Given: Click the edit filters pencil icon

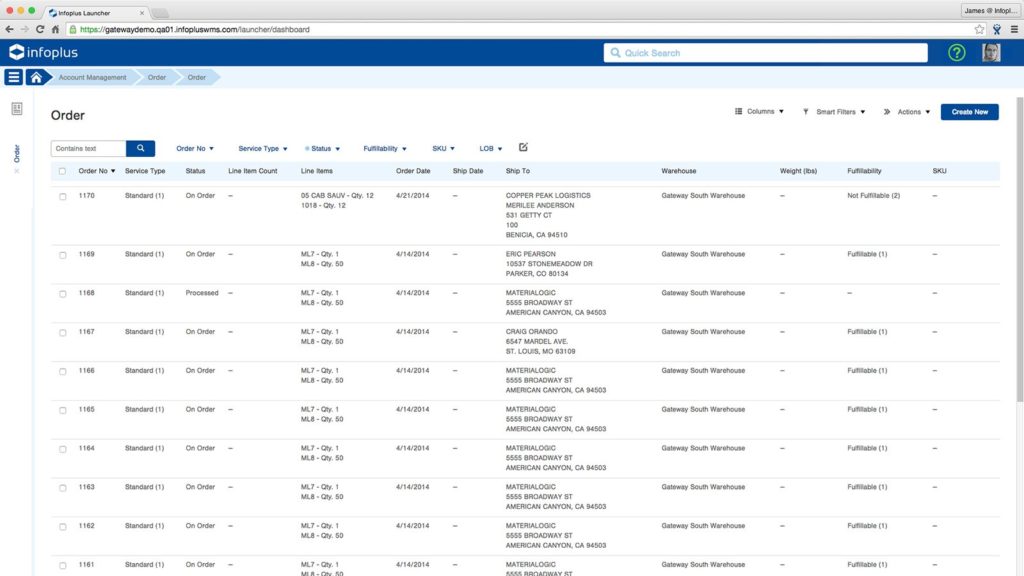Looking at the screenshot, I should 523,147.
